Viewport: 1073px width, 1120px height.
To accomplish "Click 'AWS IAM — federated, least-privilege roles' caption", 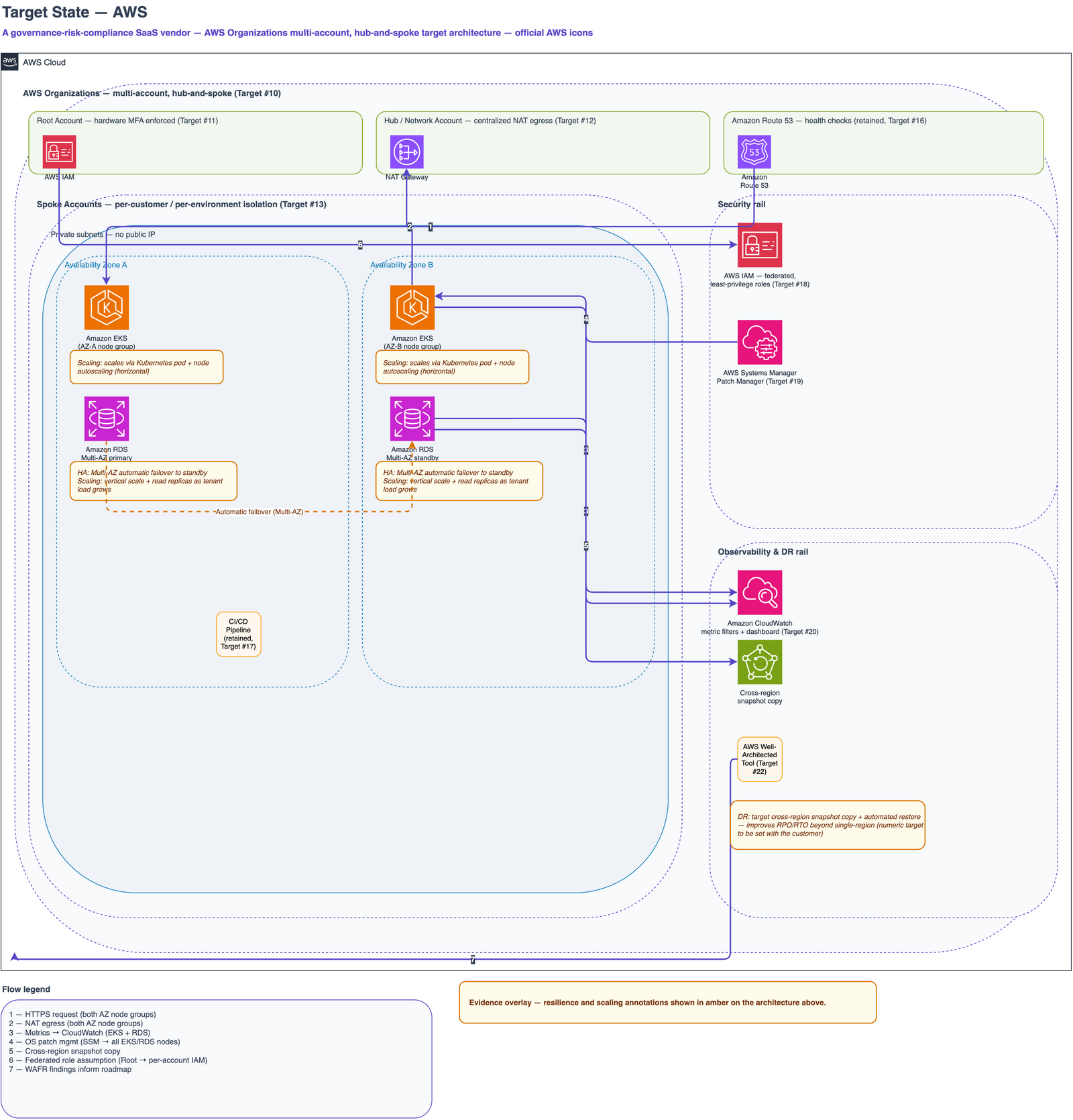I will (x=760, y=280).
